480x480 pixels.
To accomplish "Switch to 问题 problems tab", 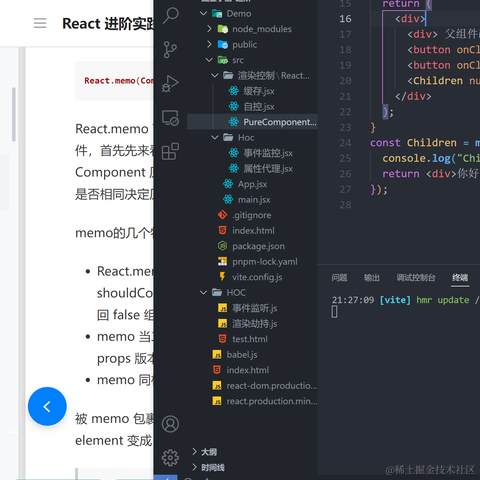I will click(x=339, y=278).
